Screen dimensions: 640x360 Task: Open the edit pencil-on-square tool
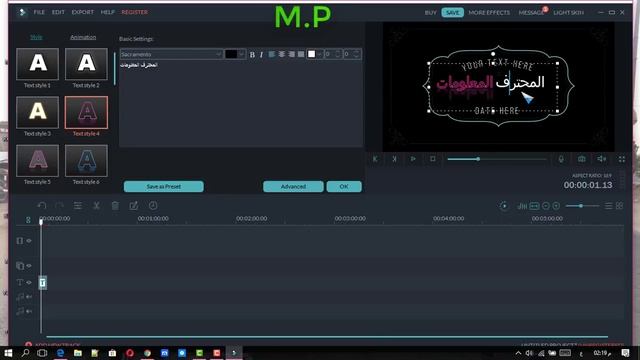click(134, 206)
